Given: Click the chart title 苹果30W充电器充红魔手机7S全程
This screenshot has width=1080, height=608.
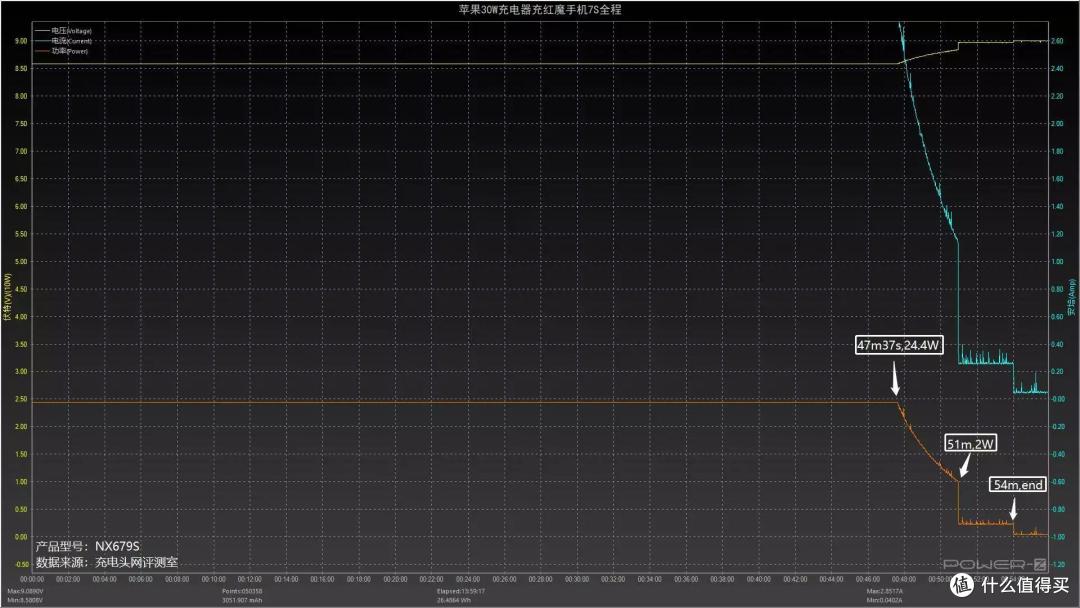Looking at the screenshot, I should pyautogui.click(x=540, y=10).
